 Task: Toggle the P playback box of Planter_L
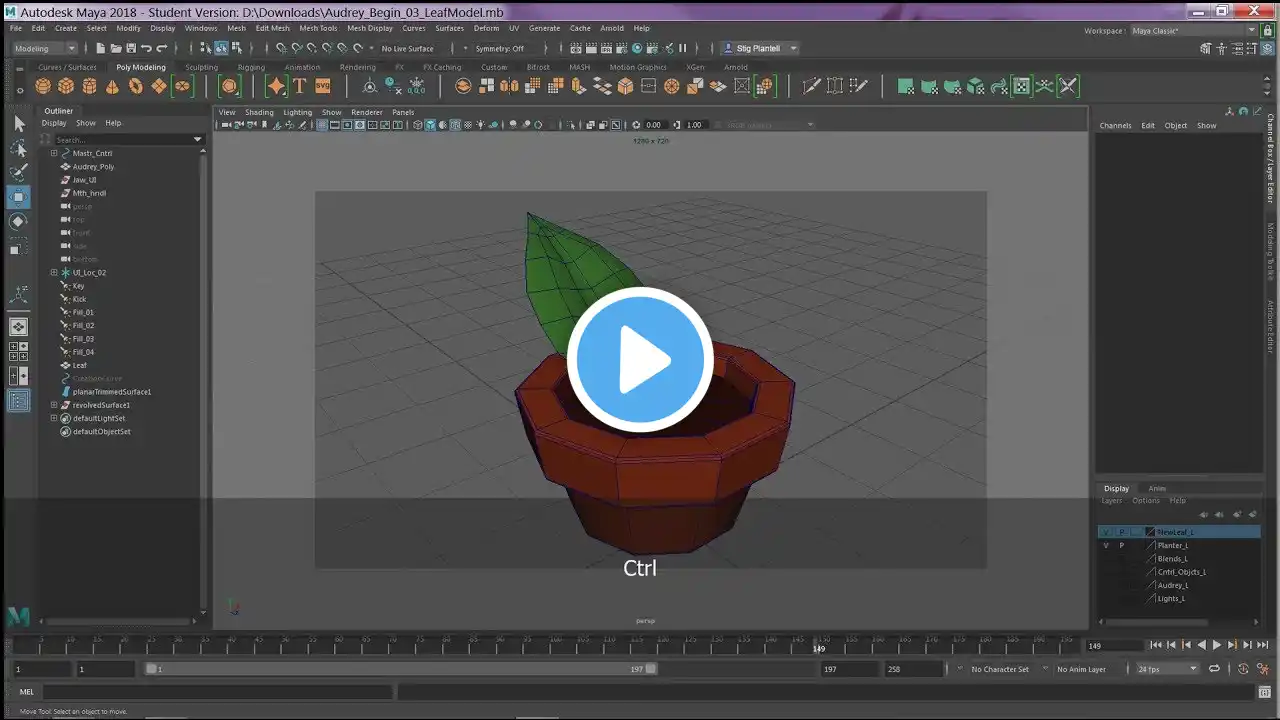tap(1121, 546)
